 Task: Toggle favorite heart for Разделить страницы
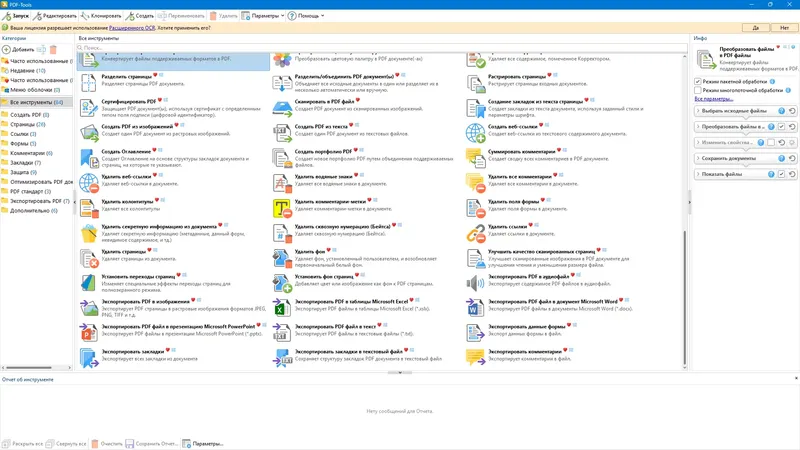(x=156, y=76)
